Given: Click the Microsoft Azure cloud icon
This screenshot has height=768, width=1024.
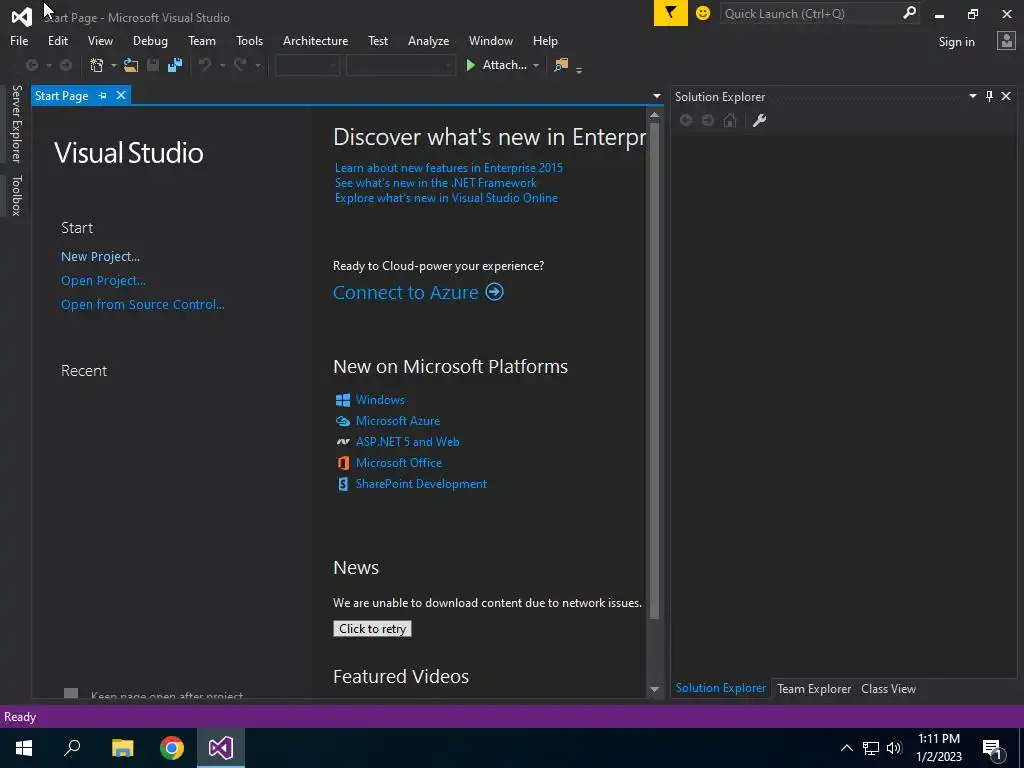Looking at the screenshot, I should 343,421.
